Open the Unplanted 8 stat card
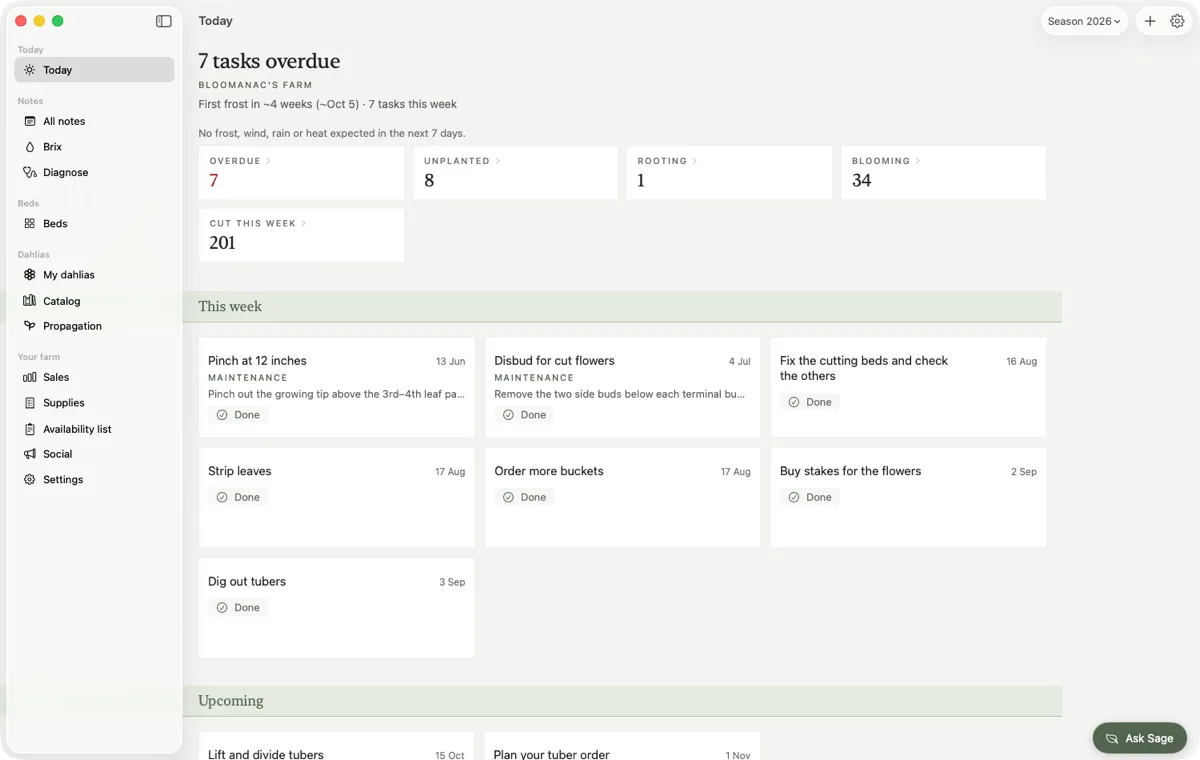This screenshot has height=760, width=1200. click(515, 173)
